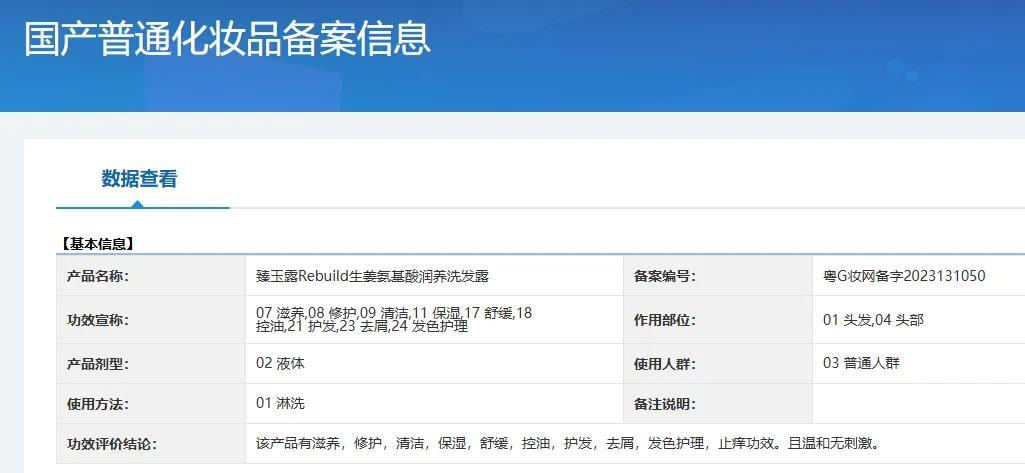Open the 数据查看 tab
This screenshot has width=1025, height=473.
tap(139, 179)
